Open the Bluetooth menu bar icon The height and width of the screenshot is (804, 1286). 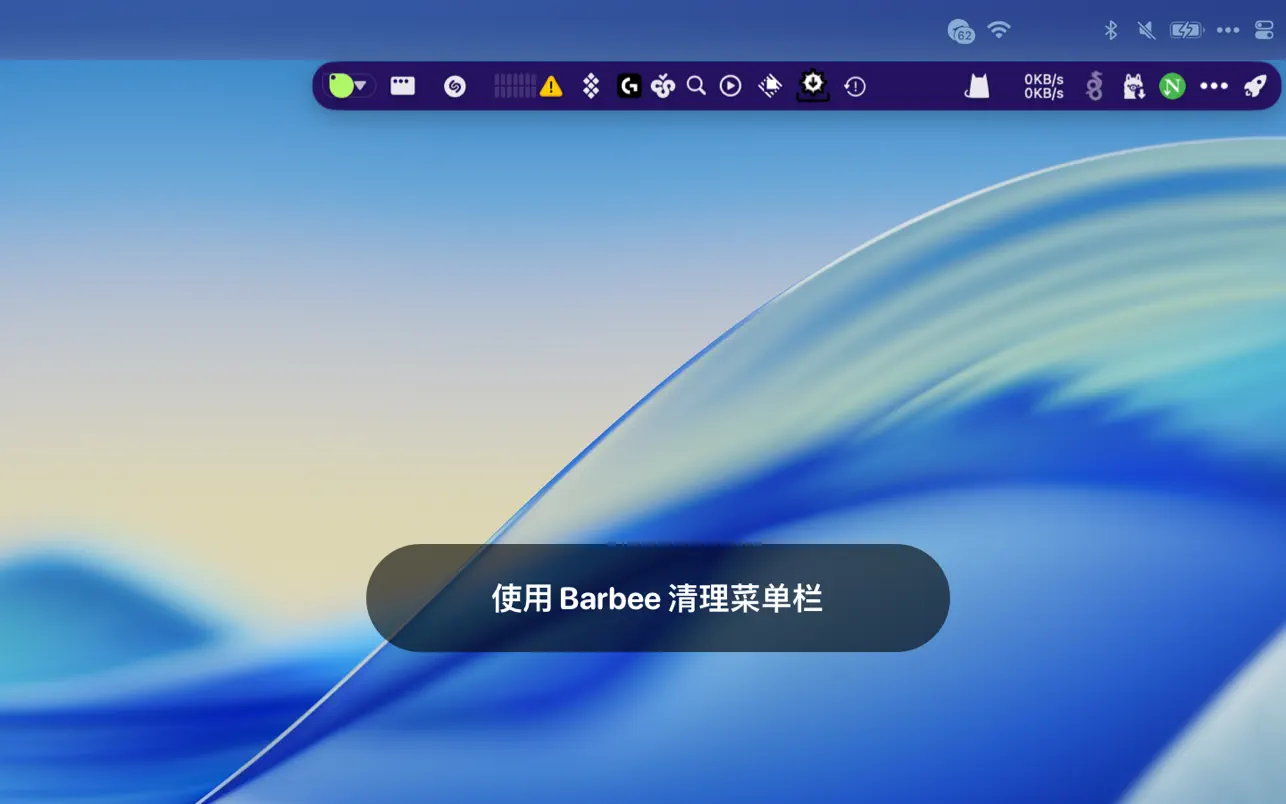pos(1110,30)
